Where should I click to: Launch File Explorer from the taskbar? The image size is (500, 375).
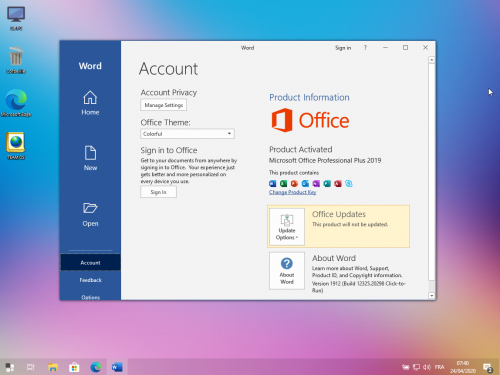pyautogui.click(x=53, y=367)
